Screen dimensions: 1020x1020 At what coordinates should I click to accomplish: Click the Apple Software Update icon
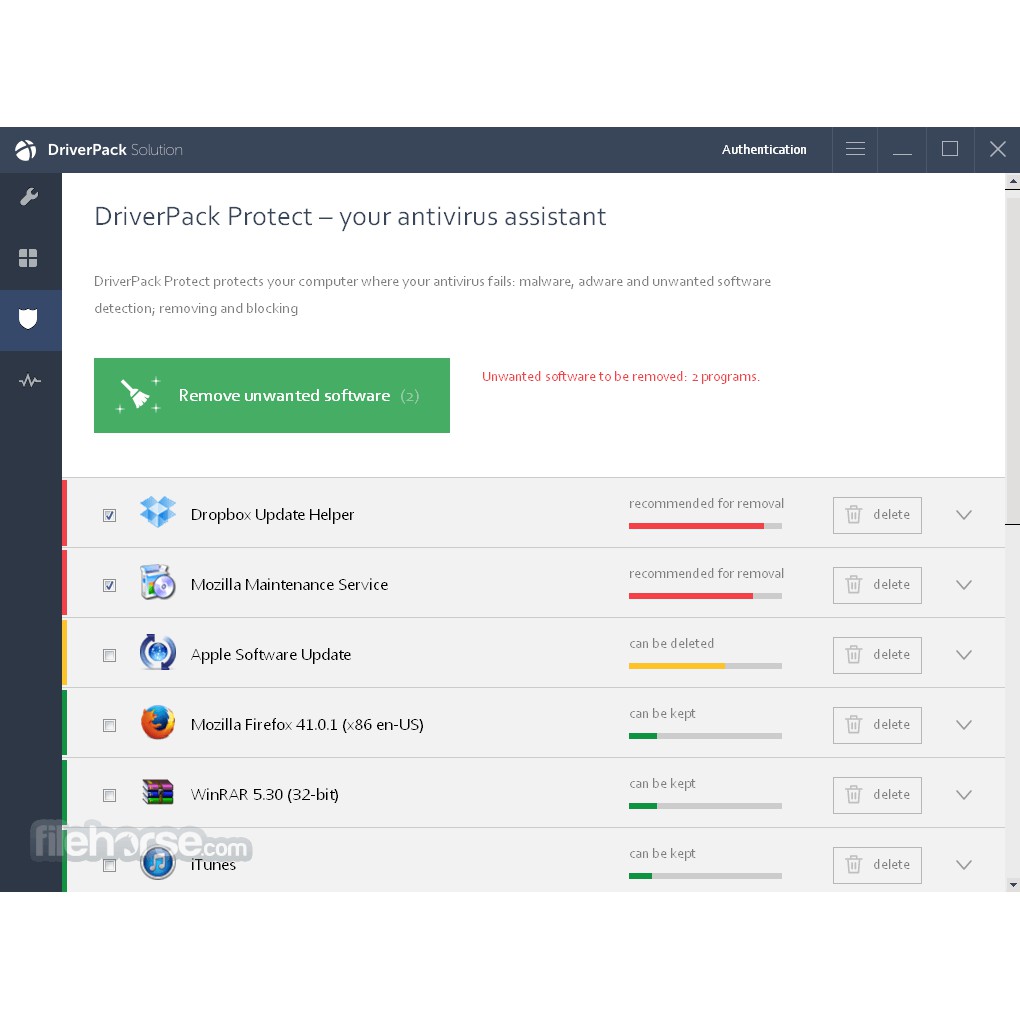pos(158,652)
